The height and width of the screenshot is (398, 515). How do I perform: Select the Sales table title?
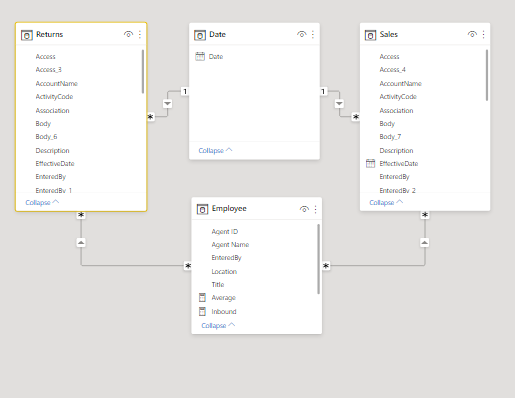389,34
